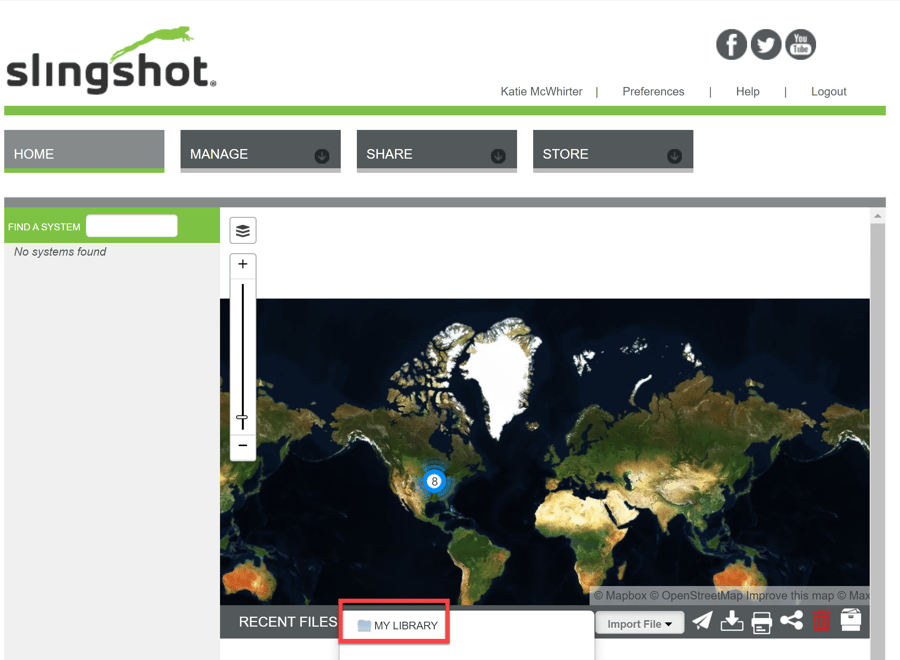The width and height of the screenshot is (900, 660).
Task: Click the map zoom slider handle
Action: tap(243, 418)
